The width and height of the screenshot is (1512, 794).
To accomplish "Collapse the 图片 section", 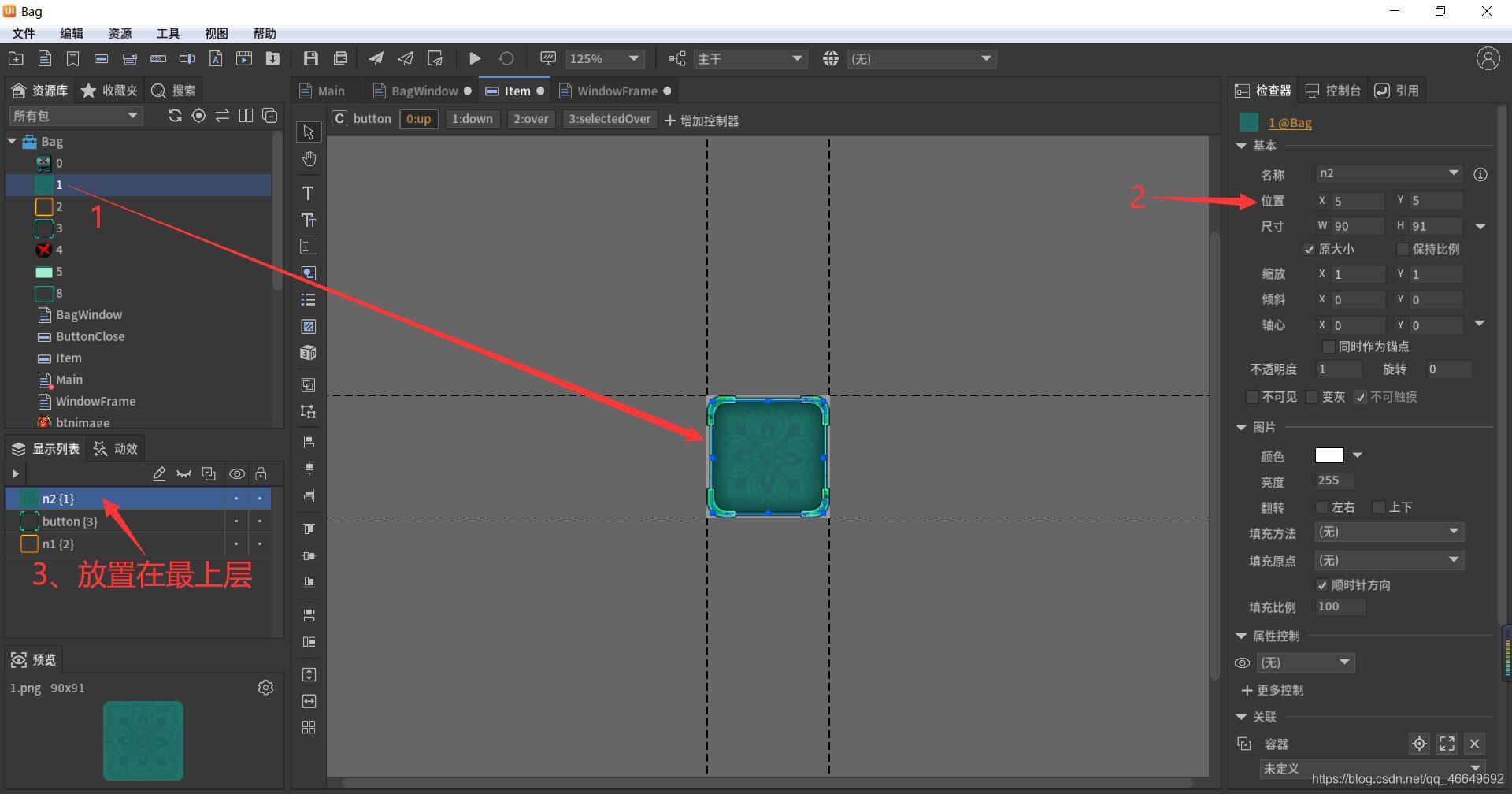I will click(1242, 427).
